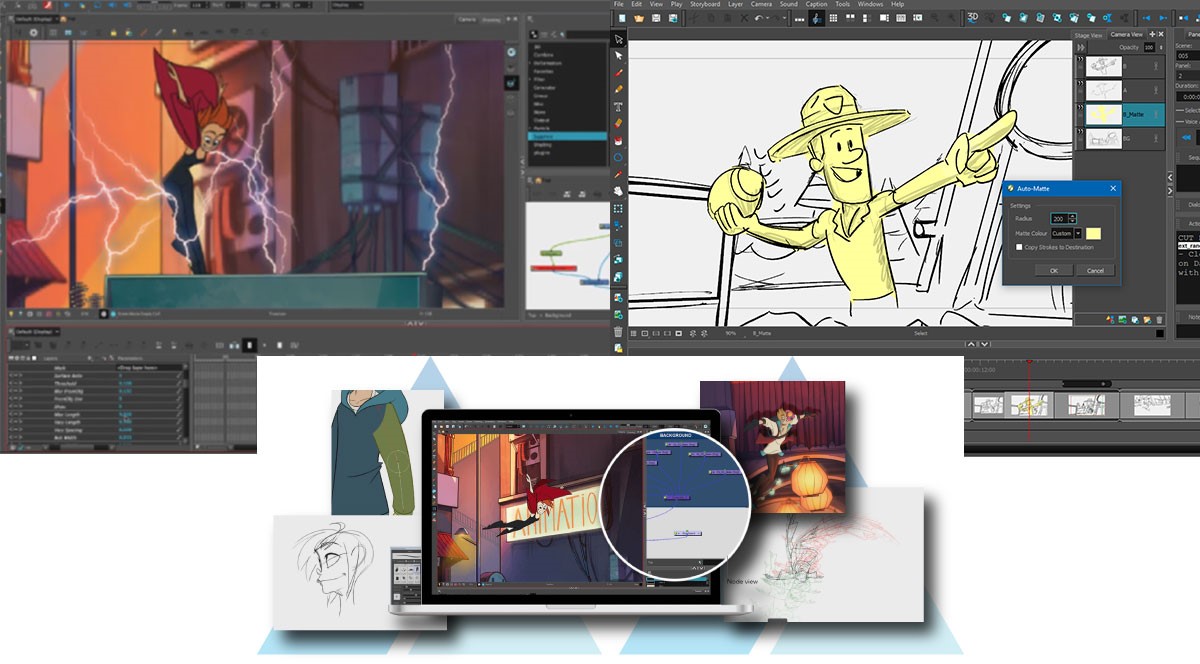Click the plus icon beside Camera View tab
The width and height of the screenshot is (1200, 664).
[x=1152, y=34]
